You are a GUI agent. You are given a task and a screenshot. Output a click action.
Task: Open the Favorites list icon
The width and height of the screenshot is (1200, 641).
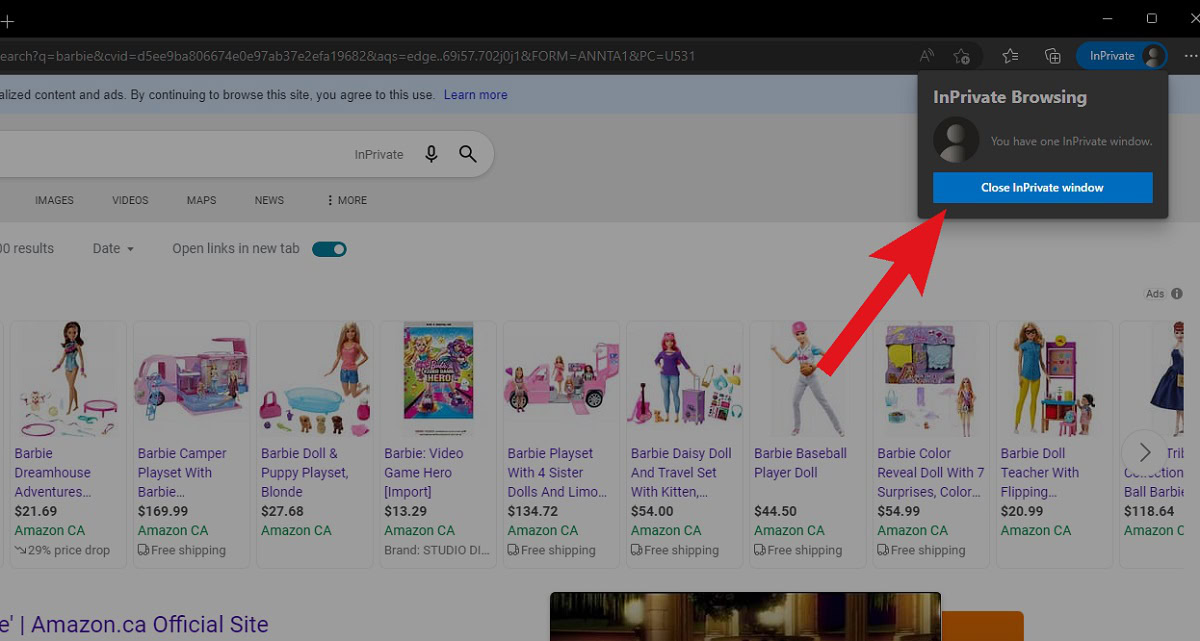click(1010, 56)
